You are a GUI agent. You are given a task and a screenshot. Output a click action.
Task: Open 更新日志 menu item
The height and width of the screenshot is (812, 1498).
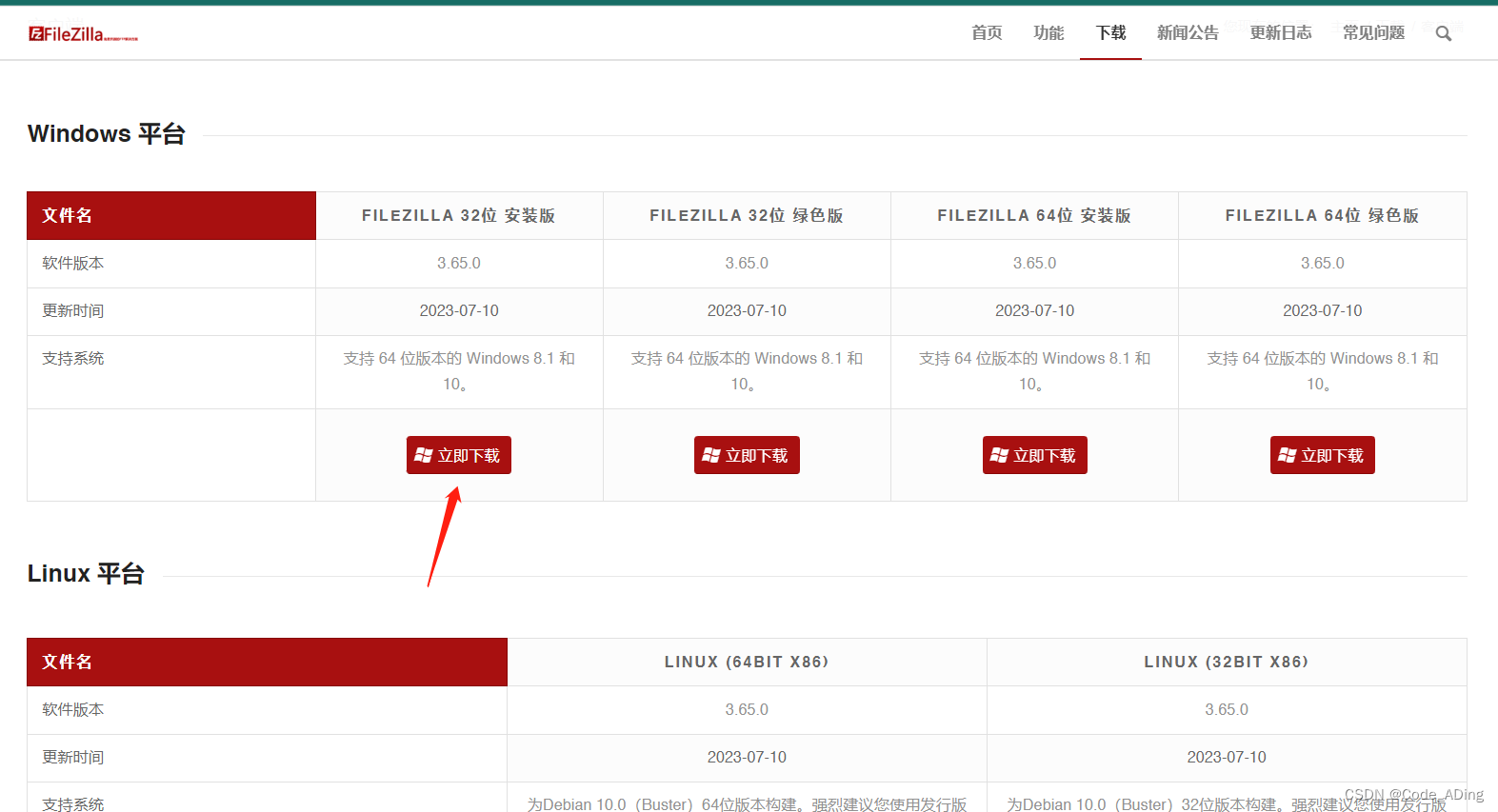click(x=1281, y=33)
